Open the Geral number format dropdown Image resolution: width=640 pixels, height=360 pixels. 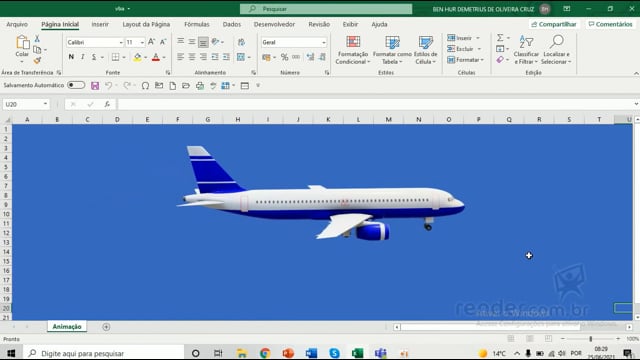[x=324, y=42]
